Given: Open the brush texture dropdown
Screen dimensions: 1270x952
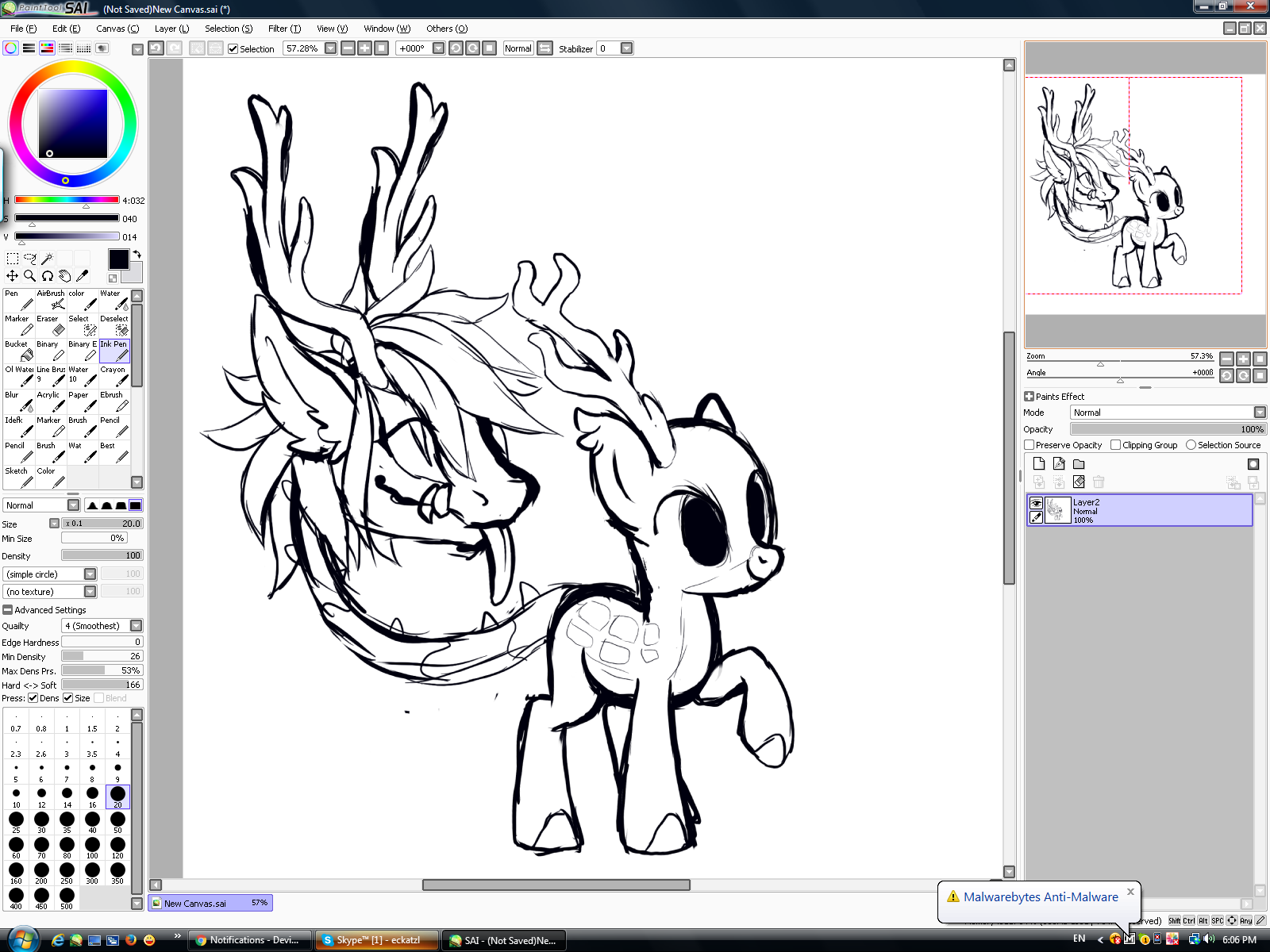Looking at the screenshot, I should (90, 592).
